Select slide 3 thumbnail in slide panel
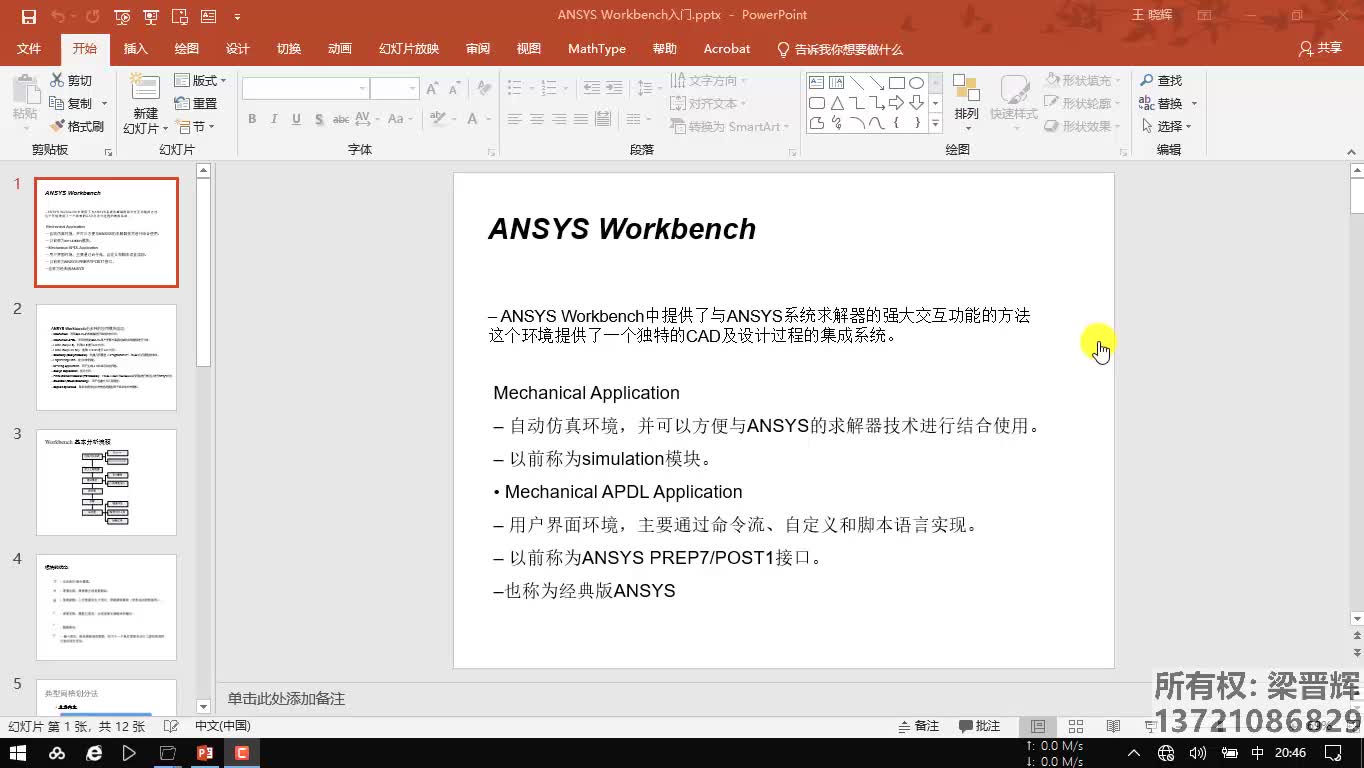The height and width of the screenshot is (768, 1364). (x=106, y=482)
